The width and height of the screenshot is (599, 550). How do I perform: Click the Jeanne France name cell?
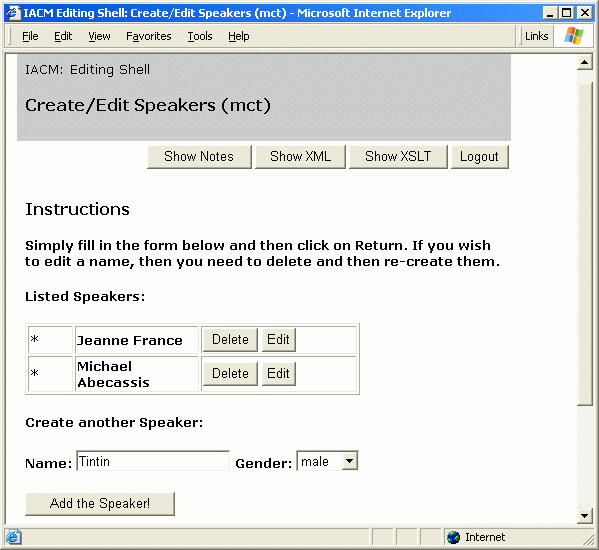137,340
